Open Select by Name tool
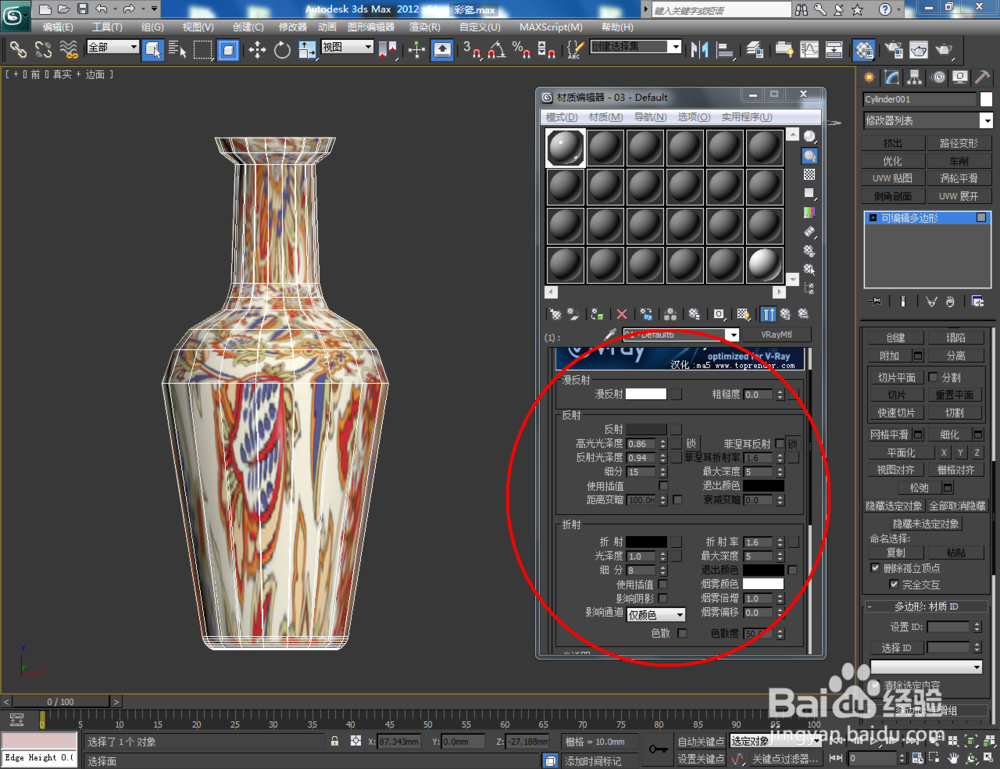1000x769 pixels. click(177, 50)
